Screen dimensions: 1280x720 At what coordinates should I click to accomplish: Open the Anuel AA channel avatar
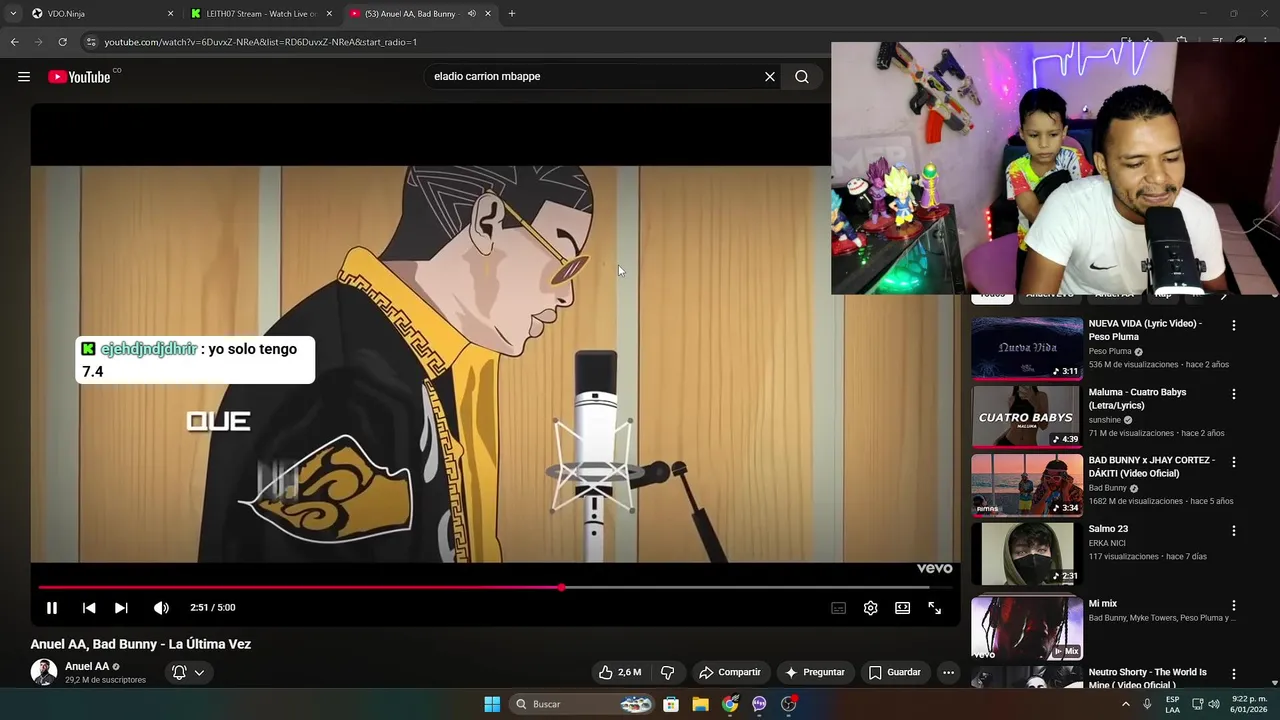(44, 672)
